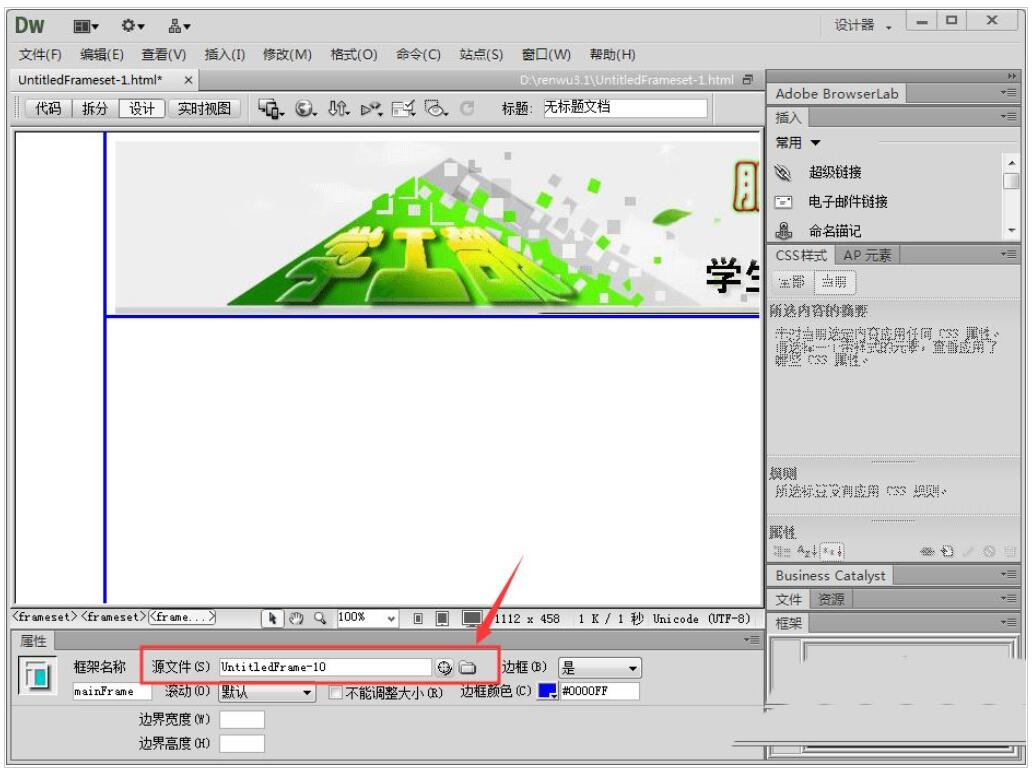Select the Point to File icon beside source file
This screenshot has width=1034, height=772.
445,668
